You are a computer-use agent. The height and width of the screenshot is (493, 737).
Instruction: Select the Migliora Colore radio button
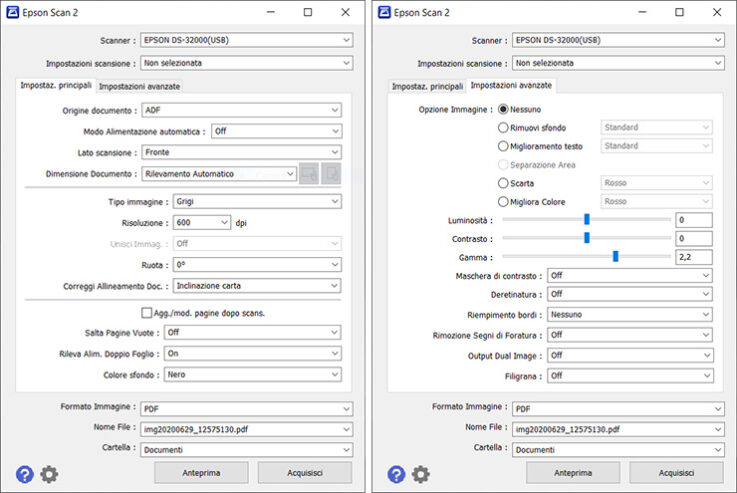[x=503, y=201]
